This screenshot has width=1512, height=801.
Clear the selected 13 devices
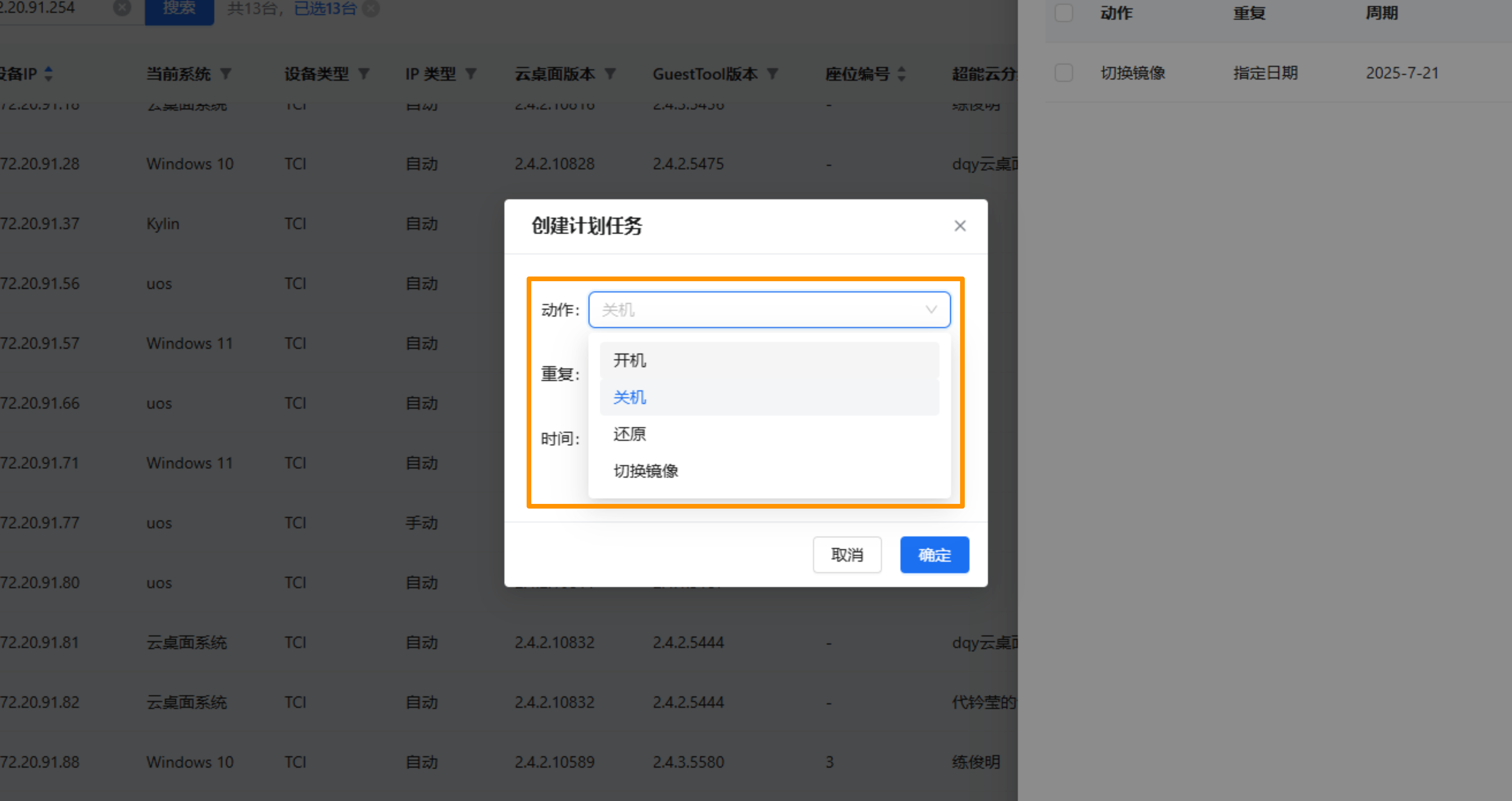click(371, 8)
